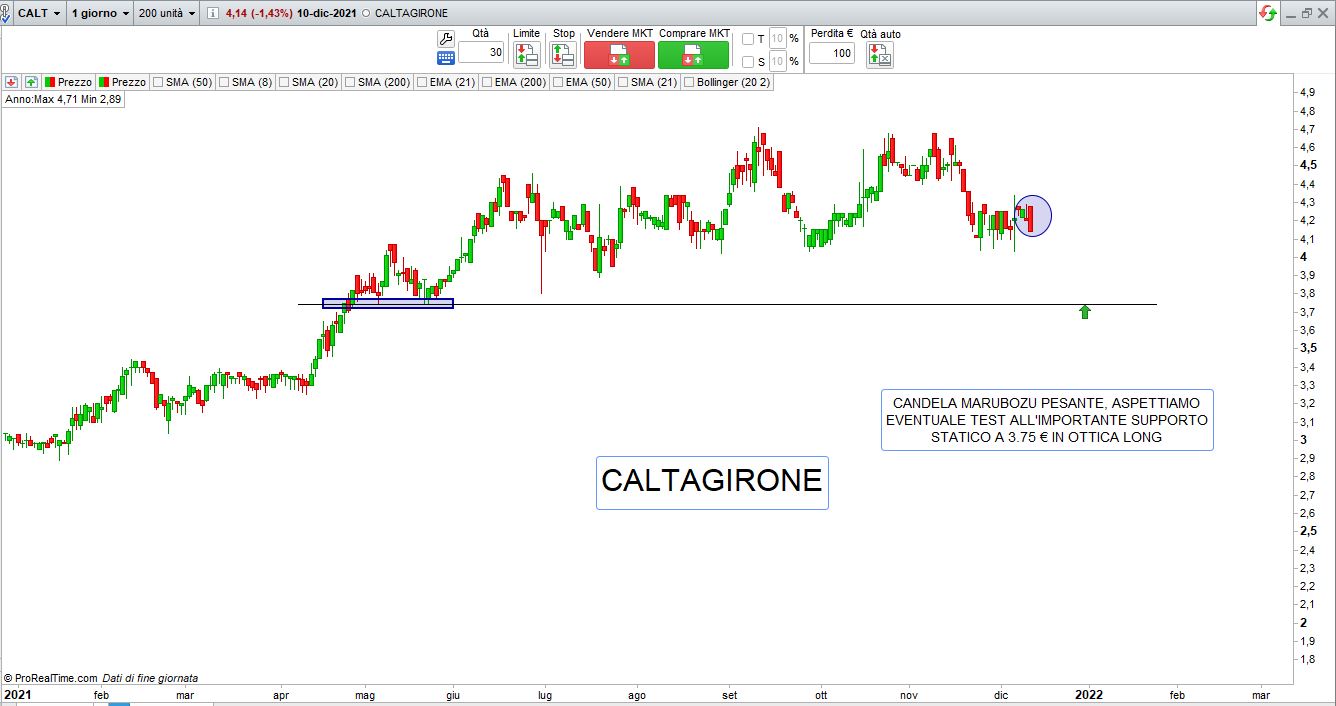This screenshot has height=706, width=1336.
Task: Select the first Prezzo candlestick legend item
Action: tap(68, 82)
